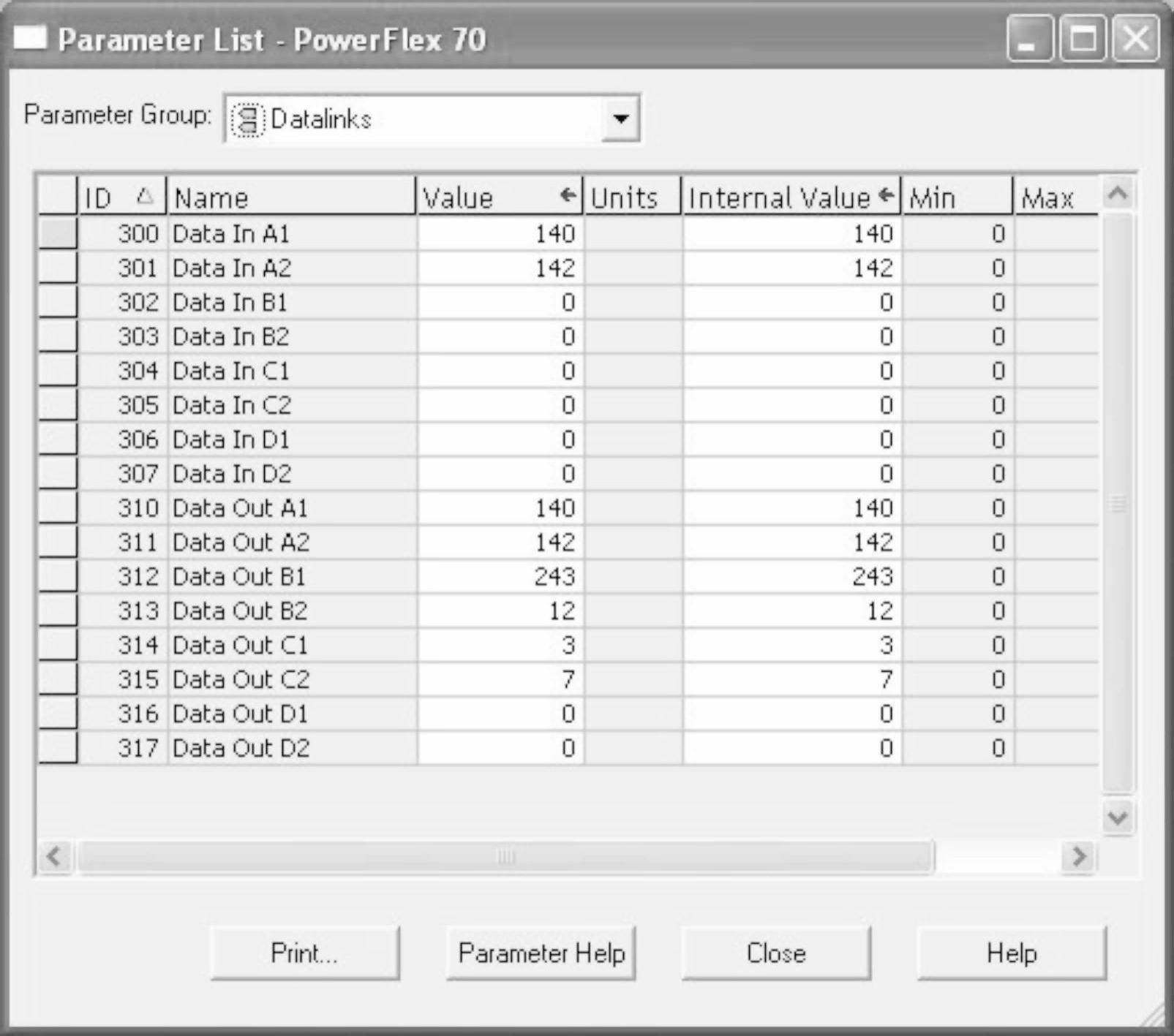Close the Parameter List dialog

click(776, 953)
